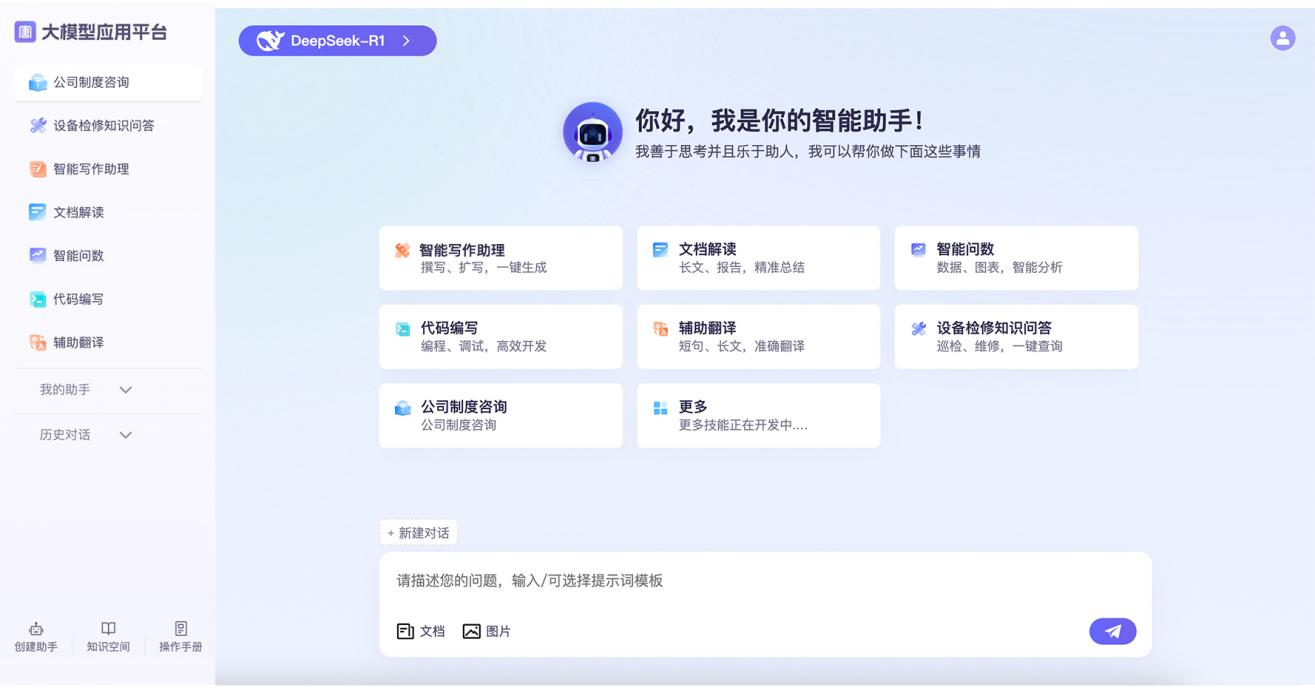Start a new chat with 新建对话

tap(418, 533)
